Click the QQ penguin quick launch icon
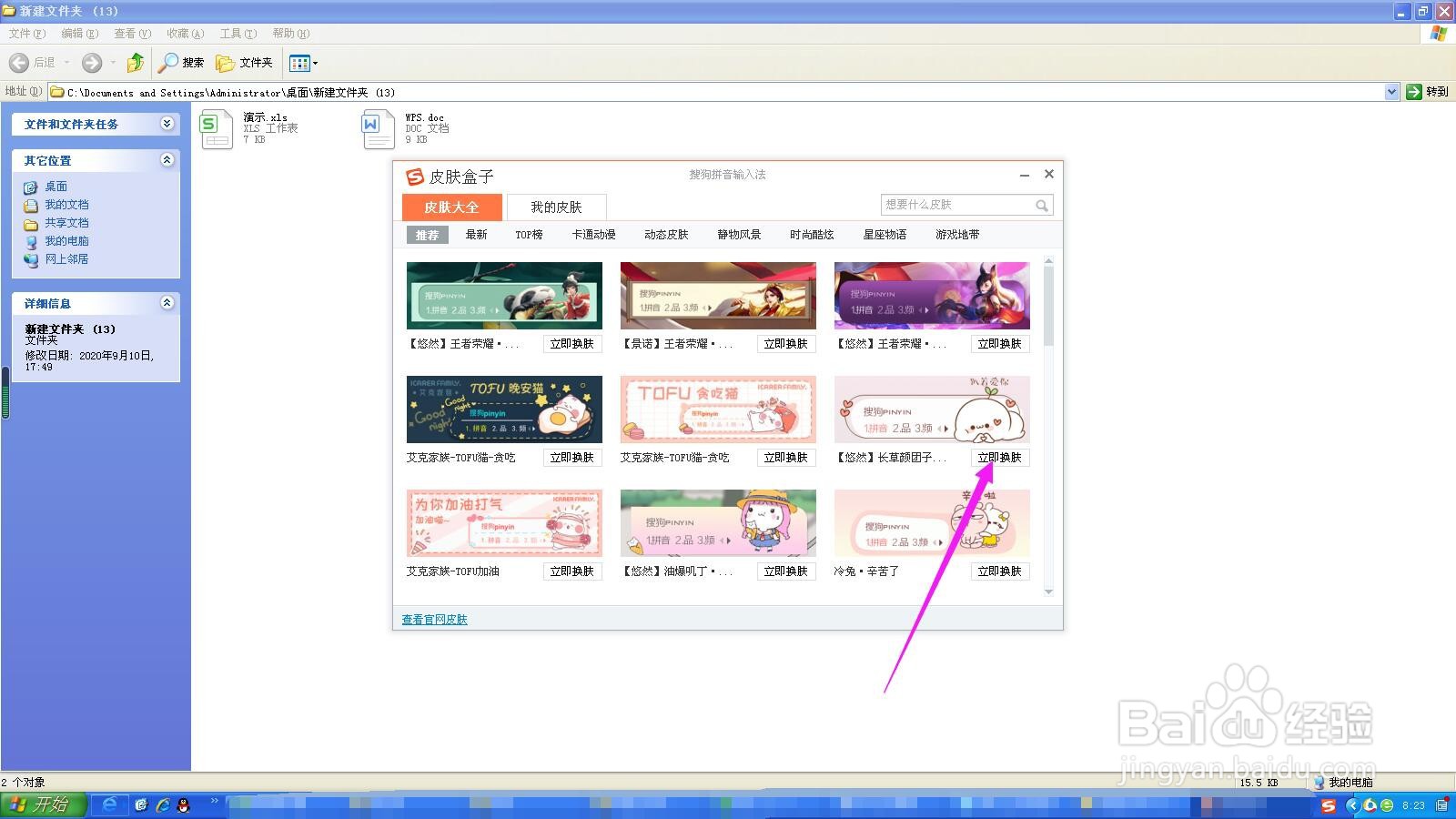The width and height of the screenshot is (1456, 819). (184, 805)
